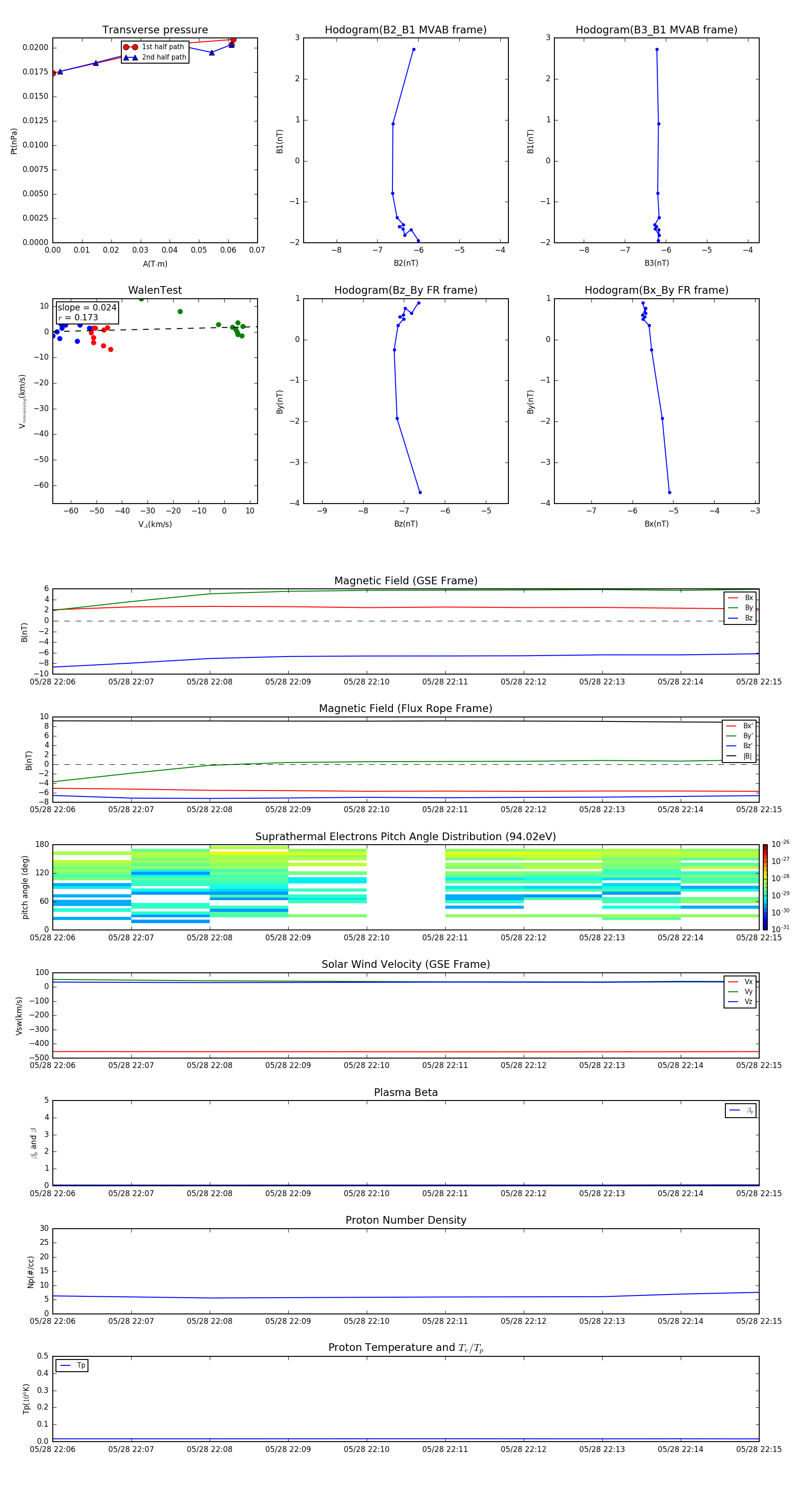
Task: Click the 'r = 0.173' annotation
Action: pyautogui.click(x=78, y=317)
